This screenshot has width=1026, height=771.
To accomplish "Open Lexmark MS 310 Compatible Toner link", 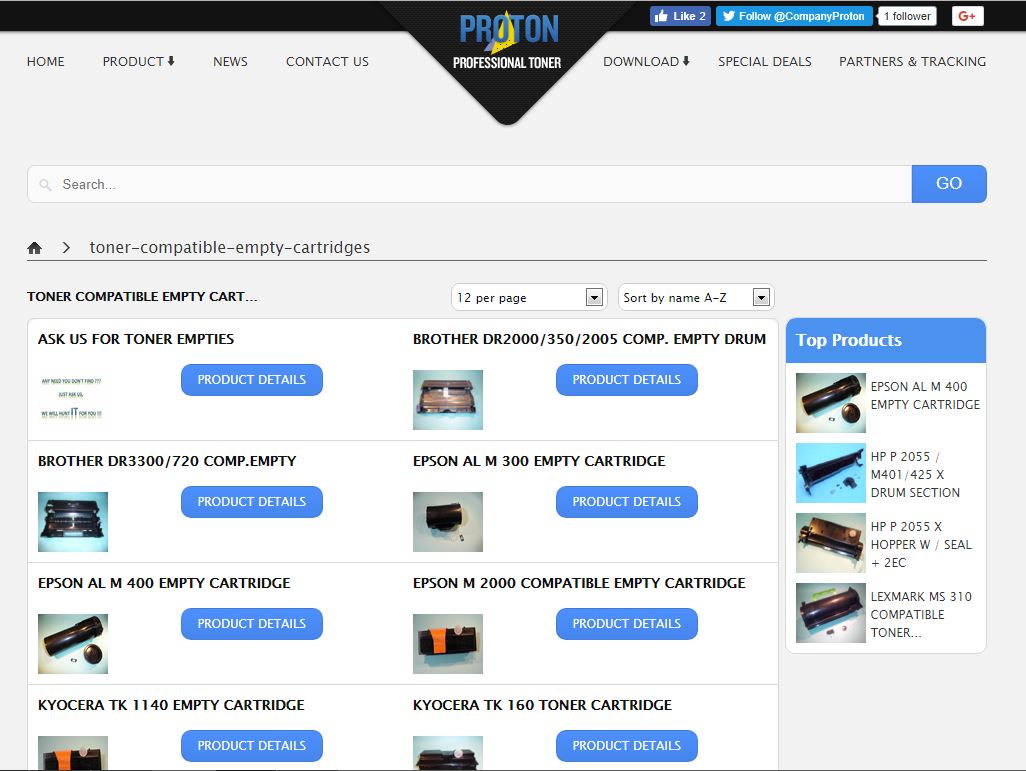I will coord(921,615).
